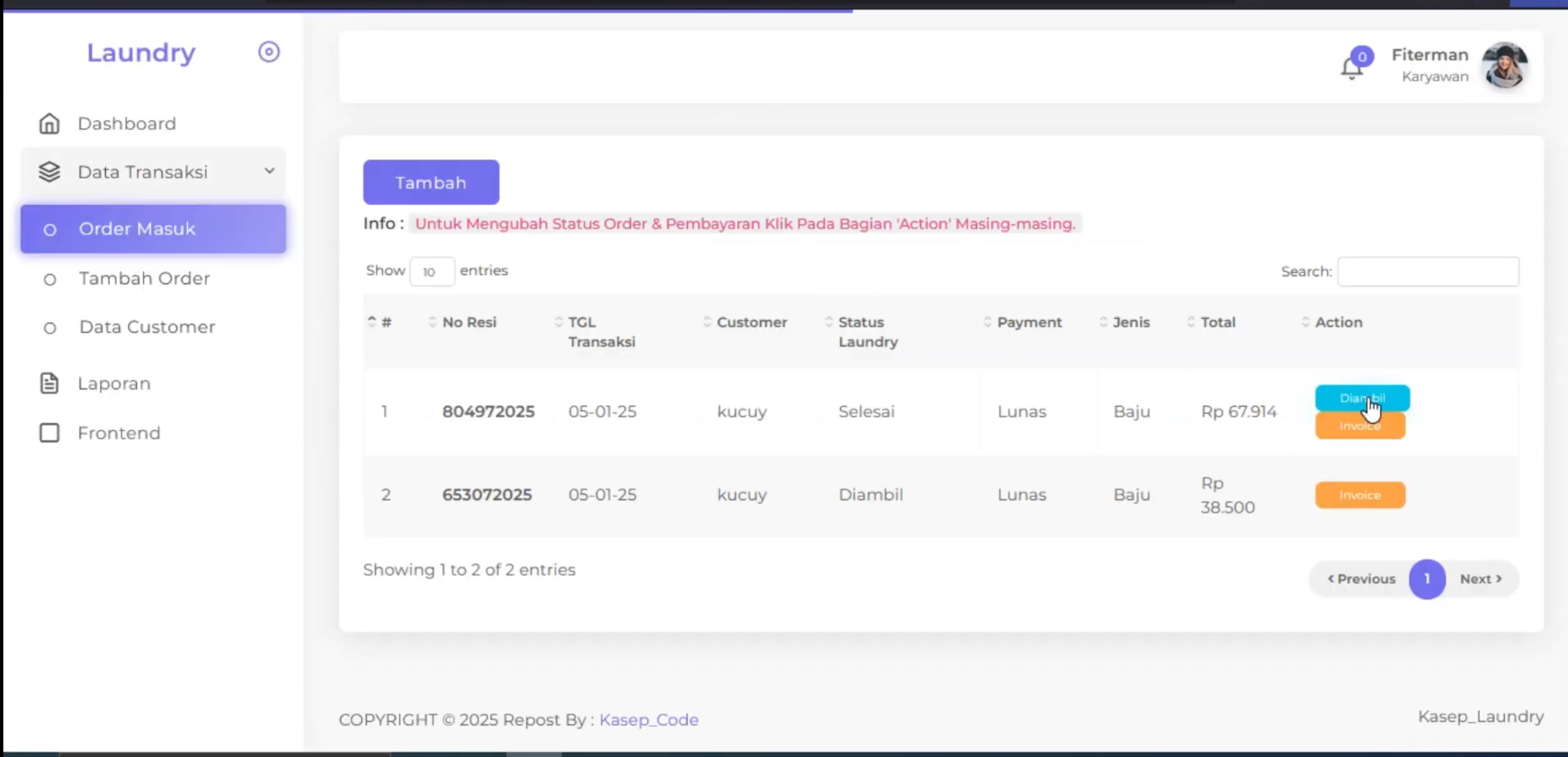Click the Previous pagination button
This screenshot has width=1568, height=757.
[x=1361, y=579]
